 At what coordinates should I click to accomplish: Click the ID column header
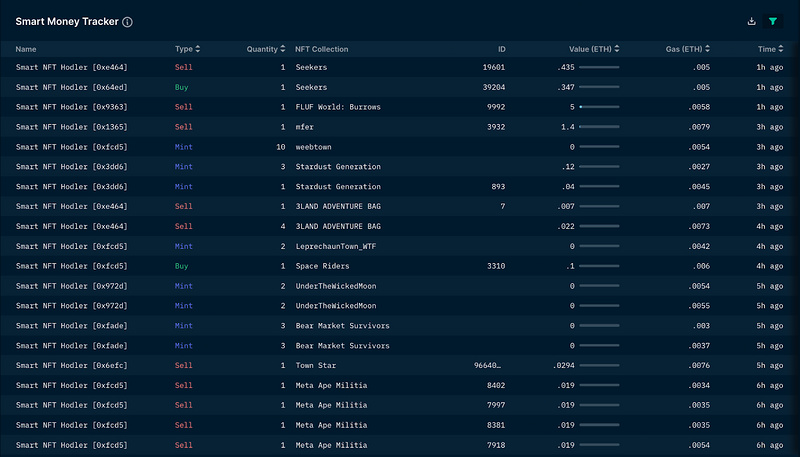click(x=502, y=49)
